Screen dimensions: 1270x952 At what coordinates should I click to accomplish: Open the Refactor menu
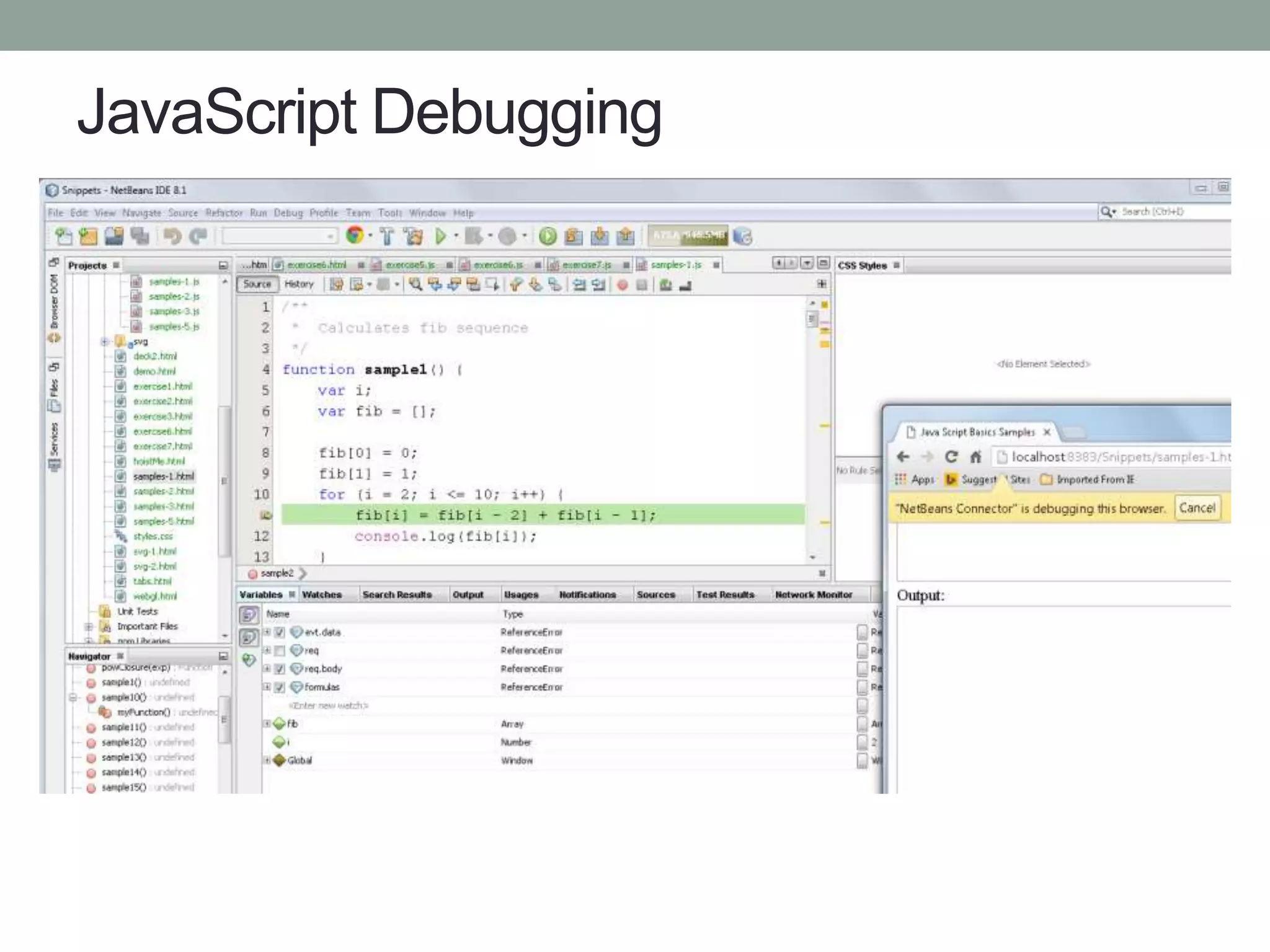tap(224, 213)
